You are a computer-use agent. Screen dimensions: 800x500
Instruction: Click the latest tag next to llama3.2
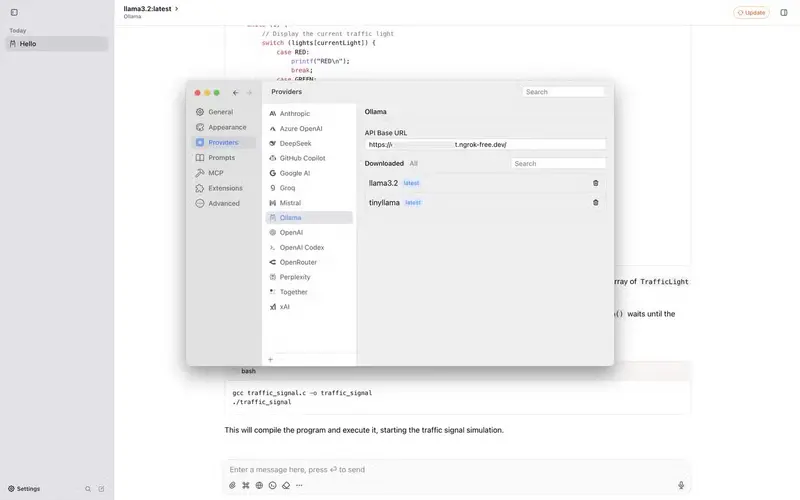tap(411, 183)
